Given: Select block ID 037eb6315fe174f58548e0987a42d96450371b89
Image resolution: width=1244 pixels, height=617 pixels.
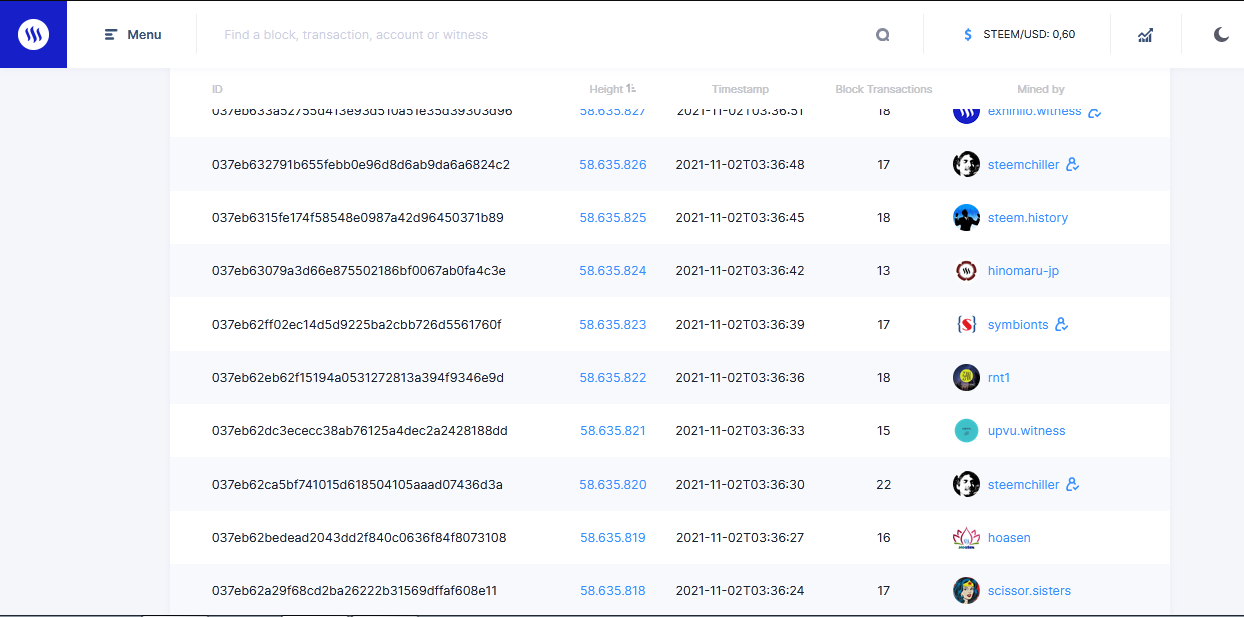Looking at the screenshot, I should (358, 218).
